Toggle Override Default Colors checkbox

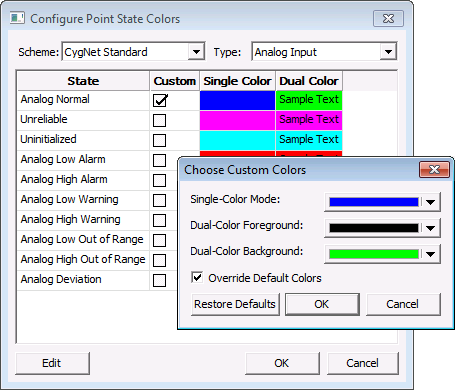pos(197,277)
